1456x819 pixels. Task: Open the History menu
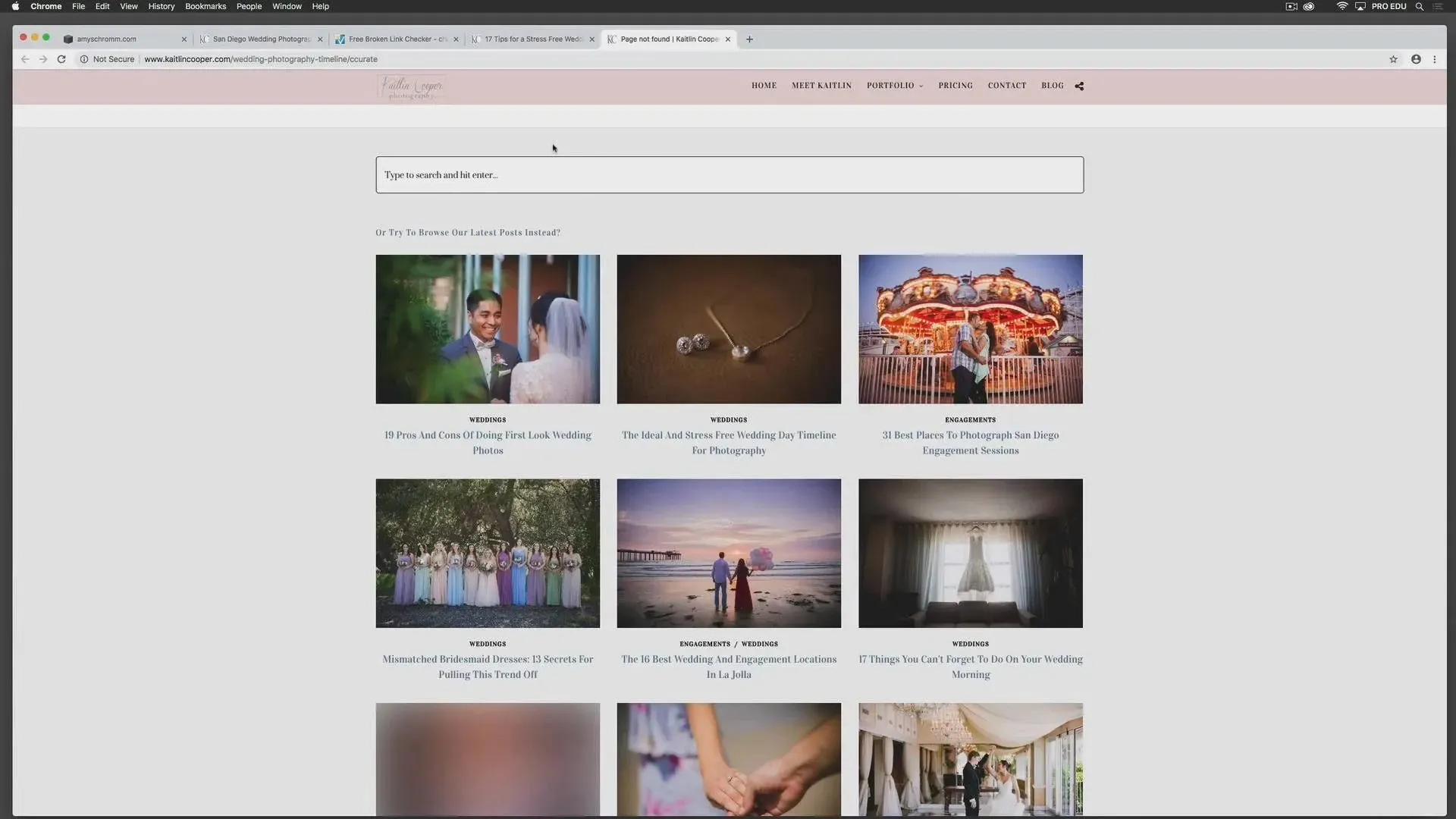pos(162,6)
